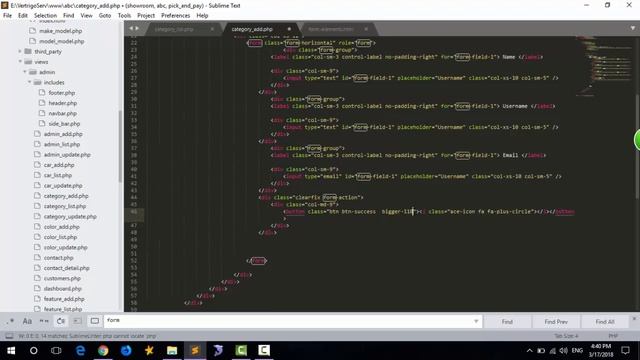The image size is (640, 360).
Task: Click the Find button
Action: pyautogui.click(x=507, y=322)
